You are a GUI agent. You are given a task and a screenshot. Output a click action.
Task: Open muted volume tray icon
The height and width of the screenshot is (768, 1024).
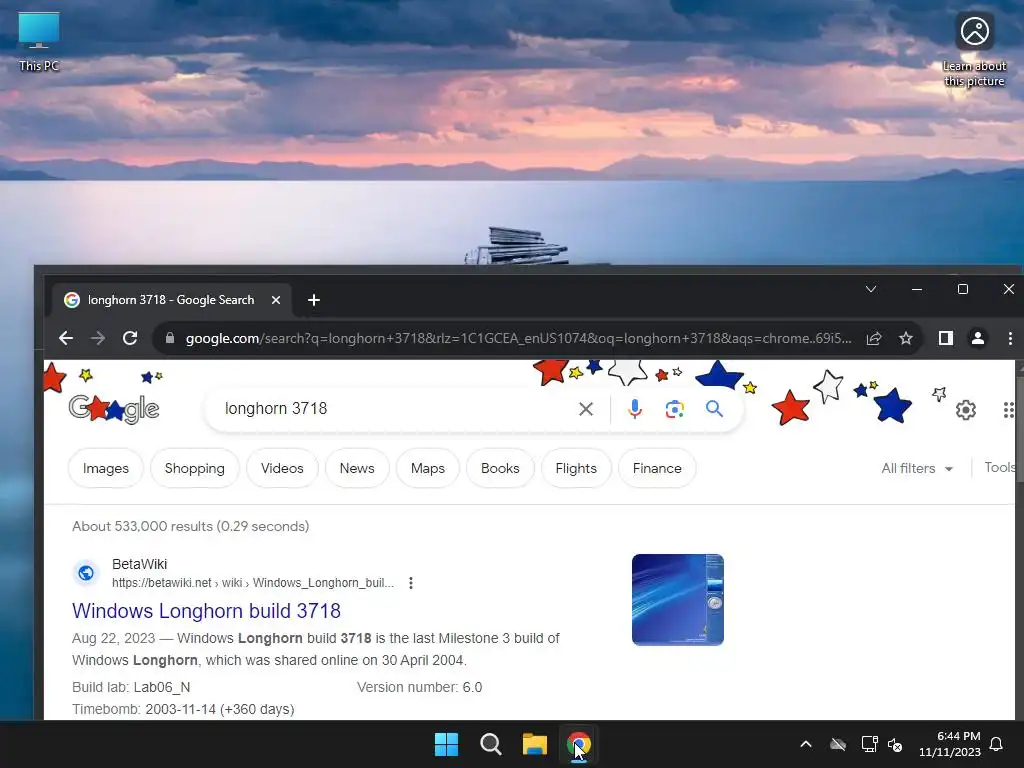(895, 744)
